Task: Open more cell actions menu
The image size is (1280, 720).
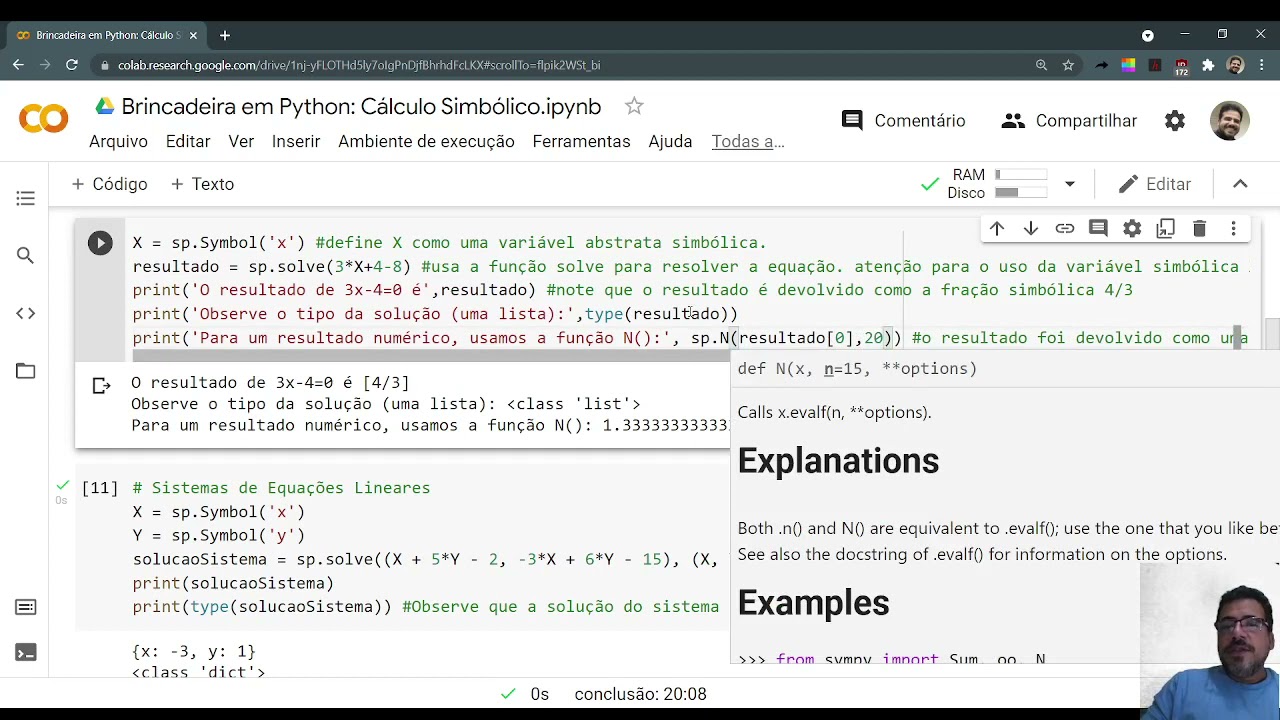Action: click(1234, 229)
